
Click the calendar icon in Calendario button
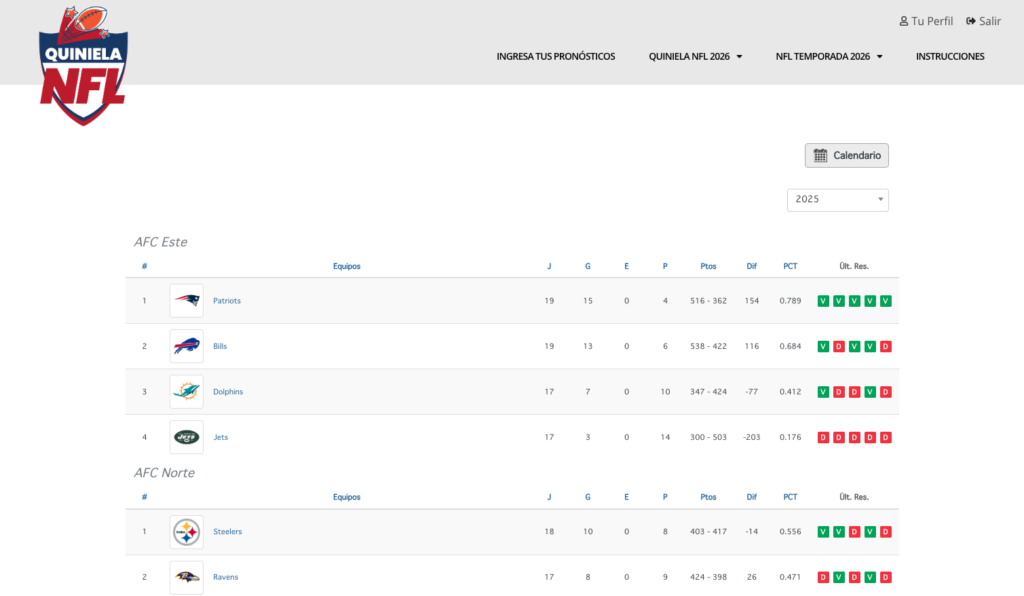pos(820,155)
